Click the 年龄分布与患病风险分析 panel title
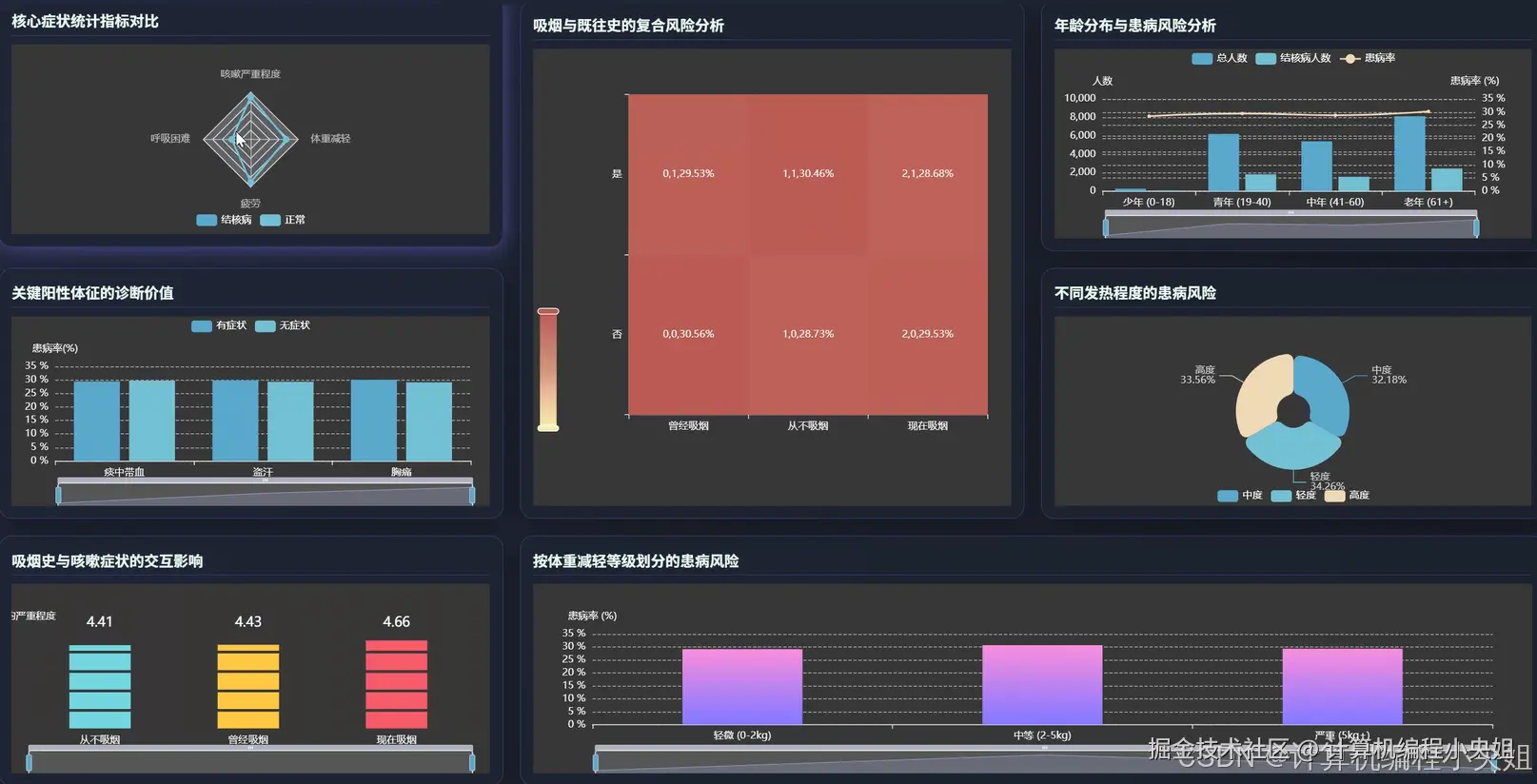1537x784 pixels. tap(1134, 26)
